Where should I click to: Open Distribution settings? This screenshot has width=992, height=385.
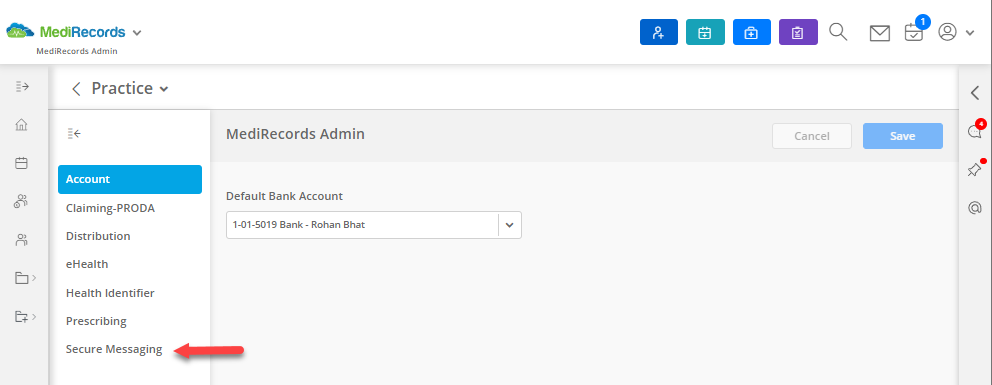click(98, 236)
